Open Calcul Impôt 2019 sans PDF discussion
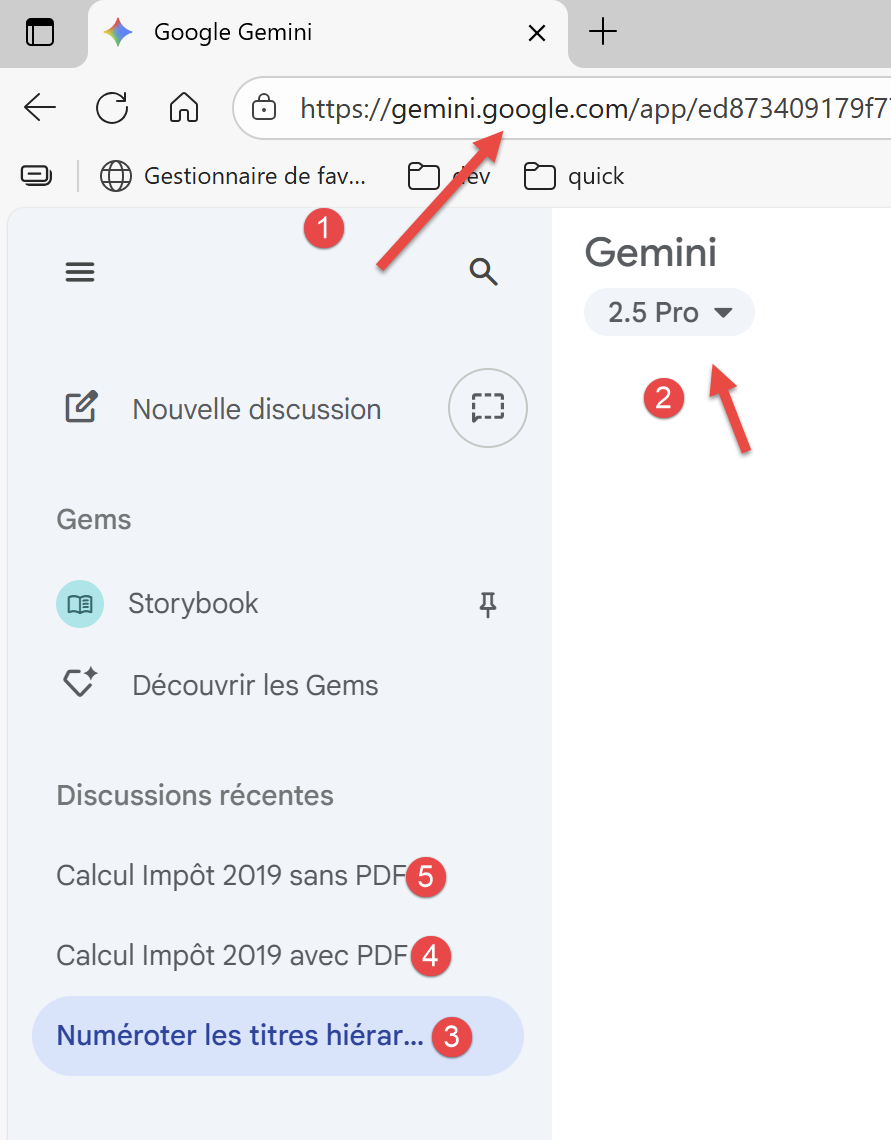Viewport: 891px width, 1140px height. coord(230,876)
